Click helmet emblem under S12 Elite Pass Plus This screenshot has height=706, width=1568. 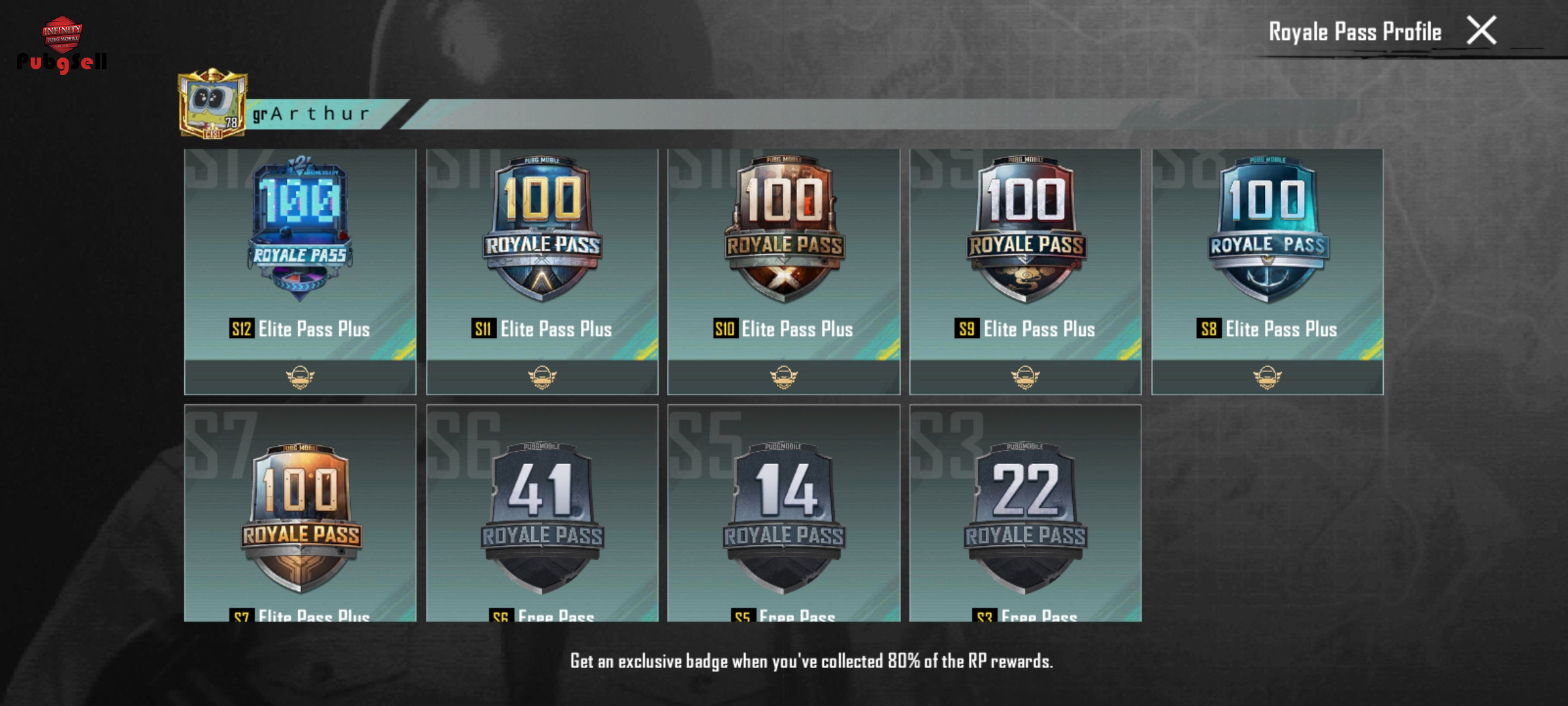click(x=300, y=377)
